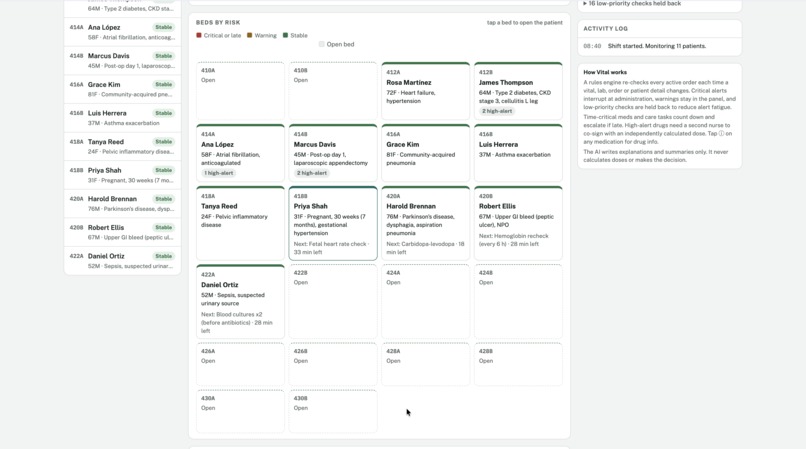Viewport: 806px width, 449px height.
Task: Click the red Critical or late legend swatch
Action: 199,35
